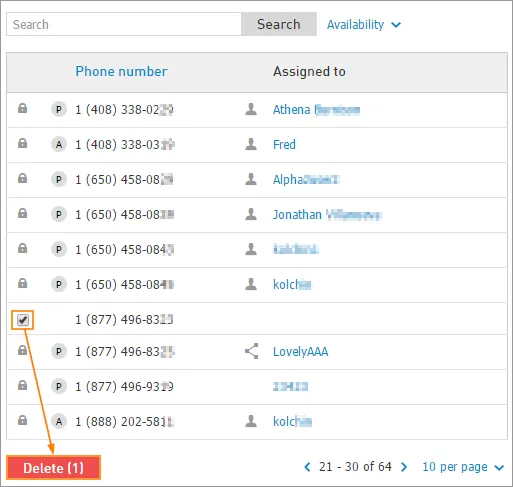The height and width of the screenshot is (487, 513).
Task: Click the lock icon on the Alpha row
Action: click(x=22, y=179)
